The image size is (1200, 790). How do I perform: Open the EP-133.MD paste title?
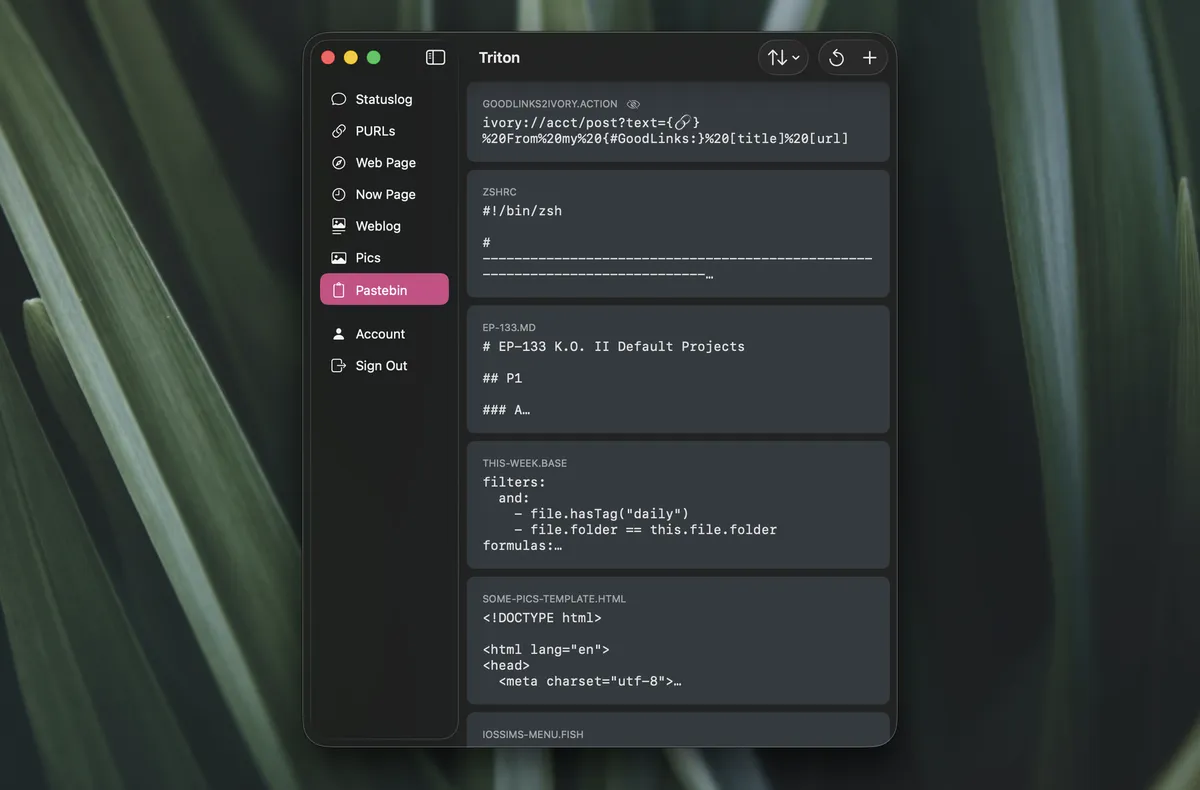click(509, 327)
